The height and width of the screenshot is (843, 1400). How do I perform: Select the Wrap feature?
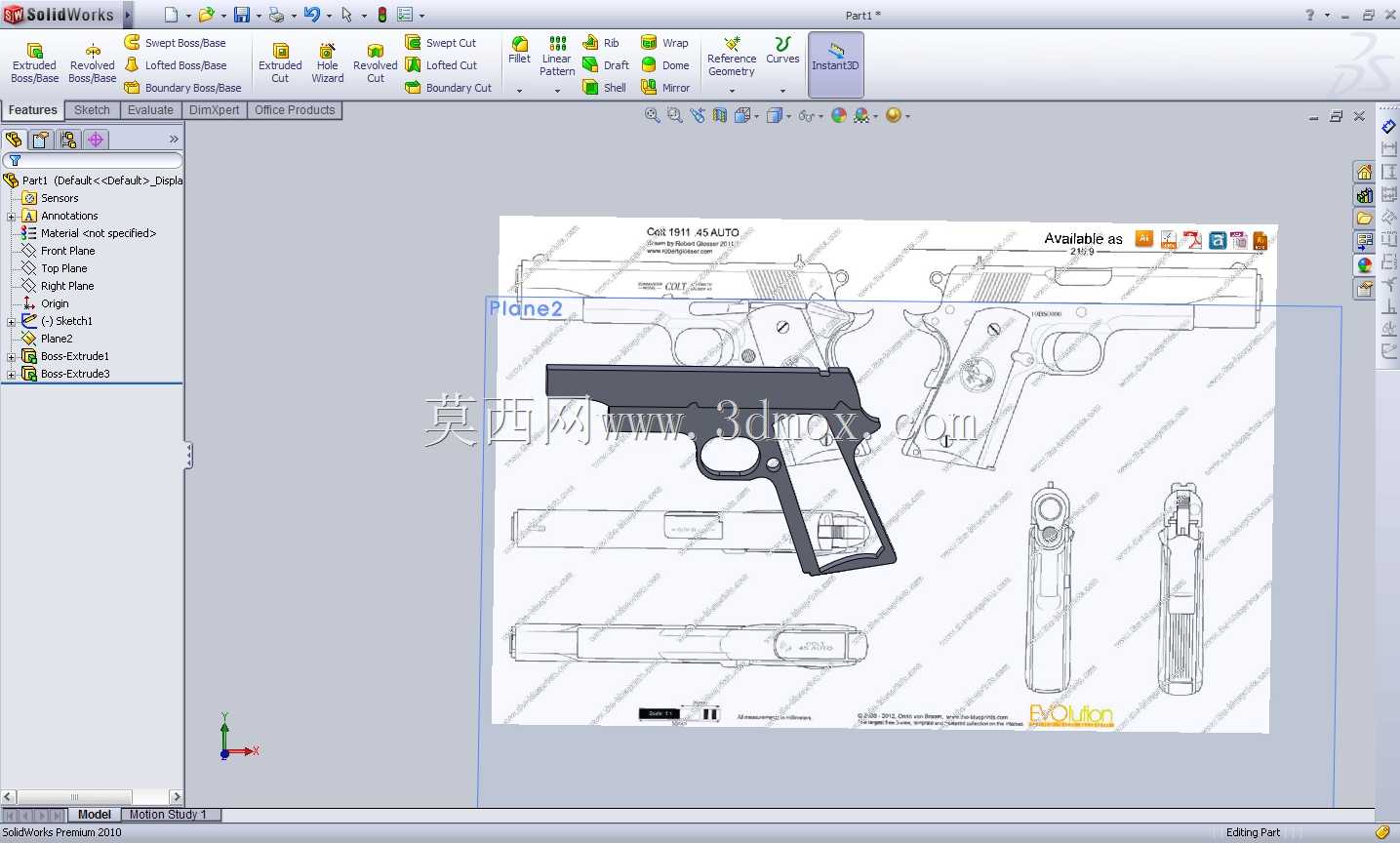[664, 43]
